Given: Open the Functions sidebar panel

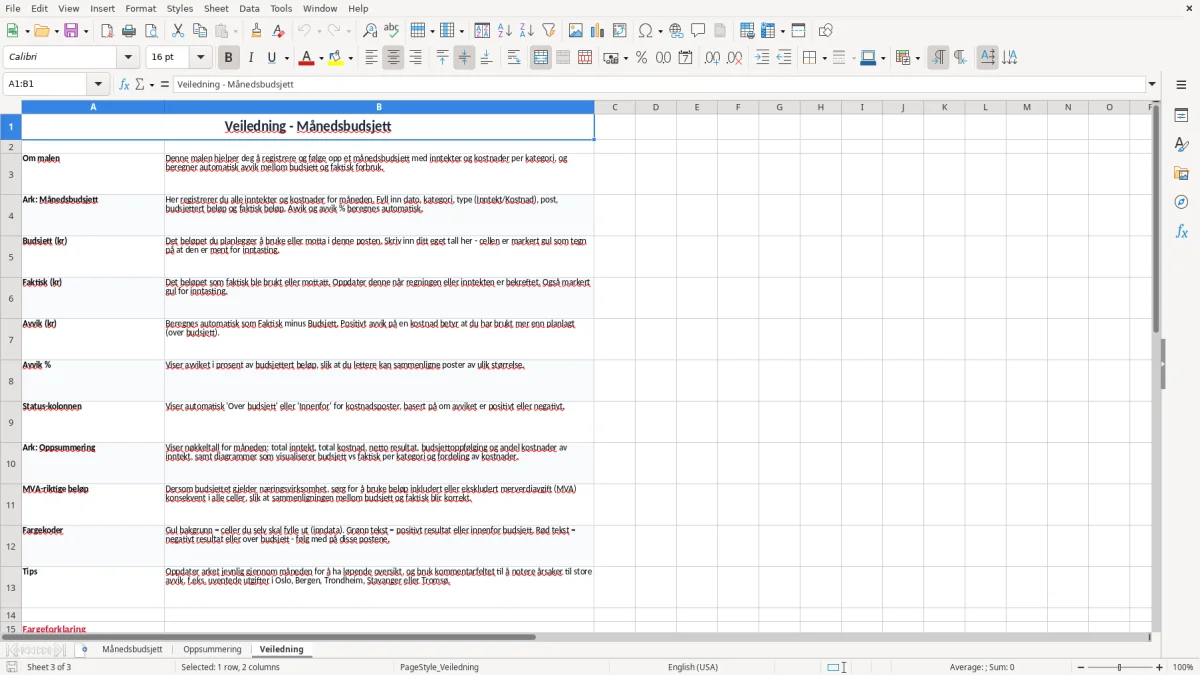Looking at the screenshot, I should 1181,231.
